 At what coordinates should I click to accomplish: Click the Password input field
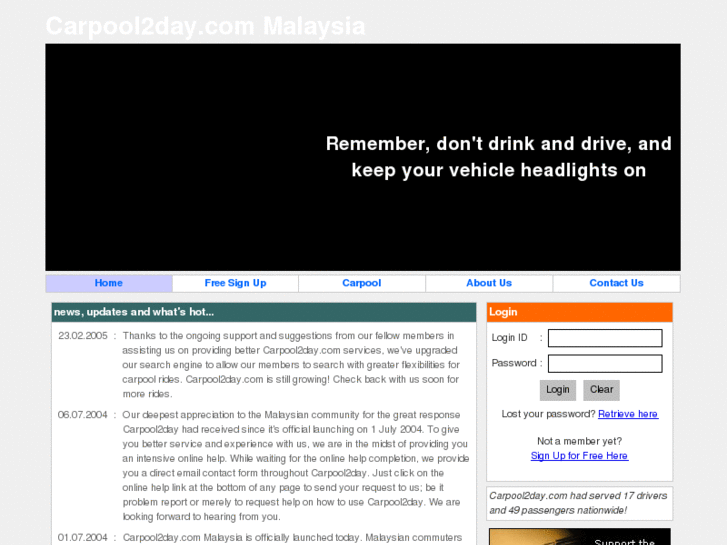click(x=605, y=363)
